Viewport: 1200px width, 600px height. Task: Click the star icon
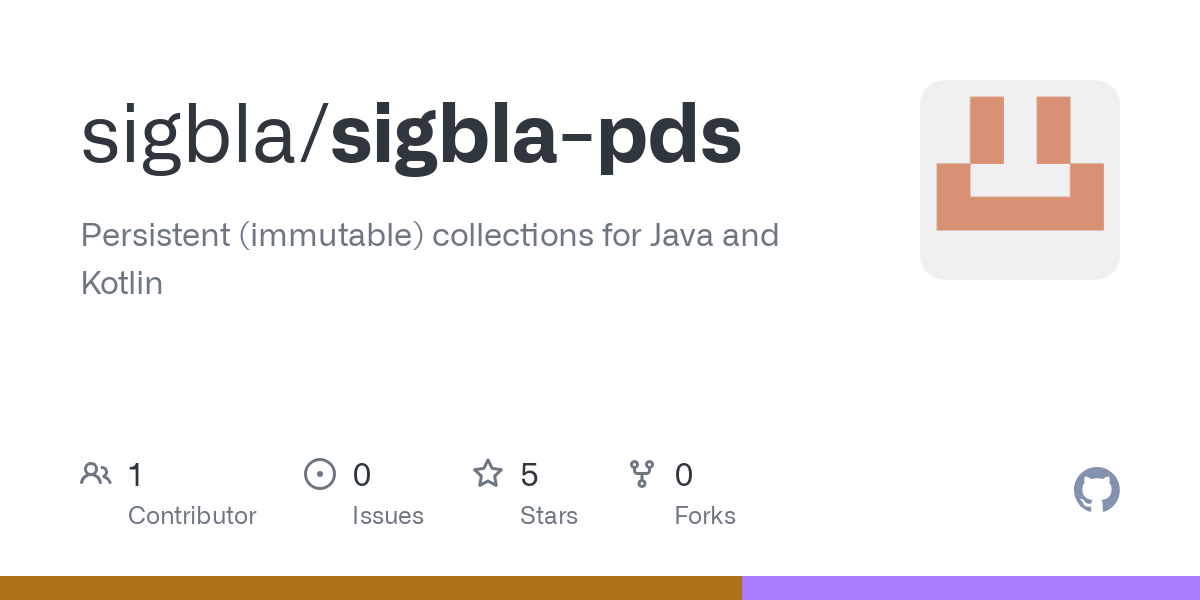(x=488, y=474)
